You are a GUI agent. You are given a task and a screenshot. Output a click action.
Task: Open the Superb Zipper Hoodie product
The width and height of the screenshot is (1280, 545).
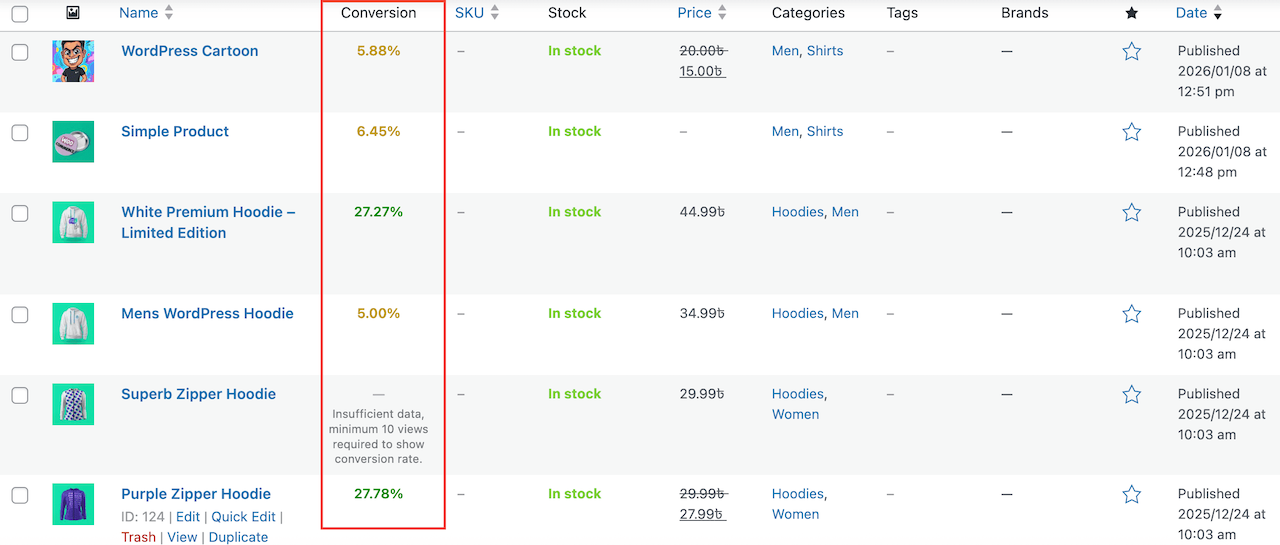[198, 394]
